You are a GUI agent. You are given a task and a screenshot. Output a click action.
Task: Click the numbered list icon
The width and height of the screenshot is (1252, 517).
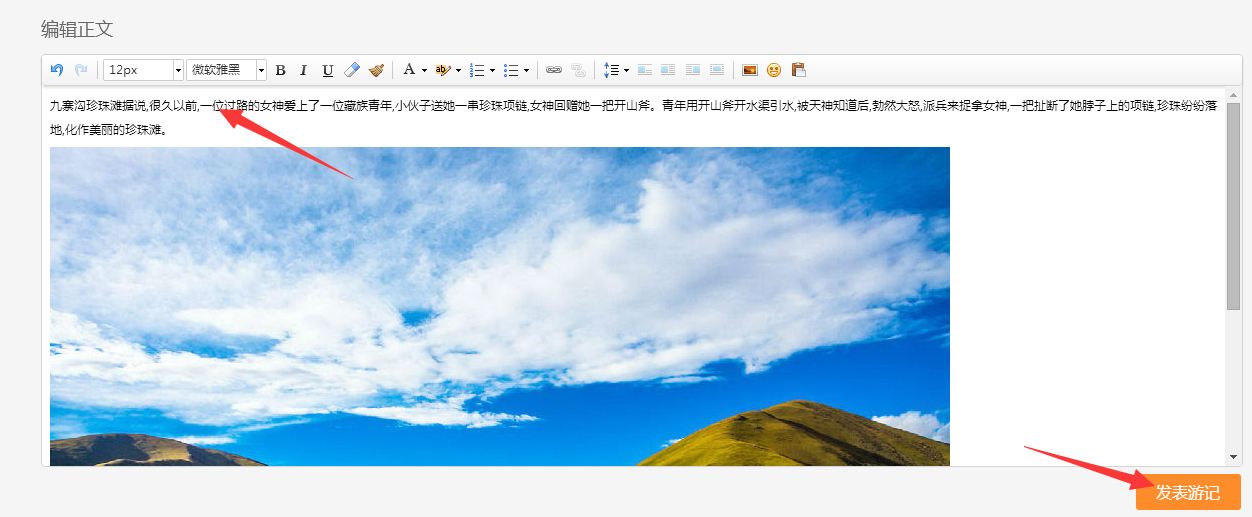478,70
